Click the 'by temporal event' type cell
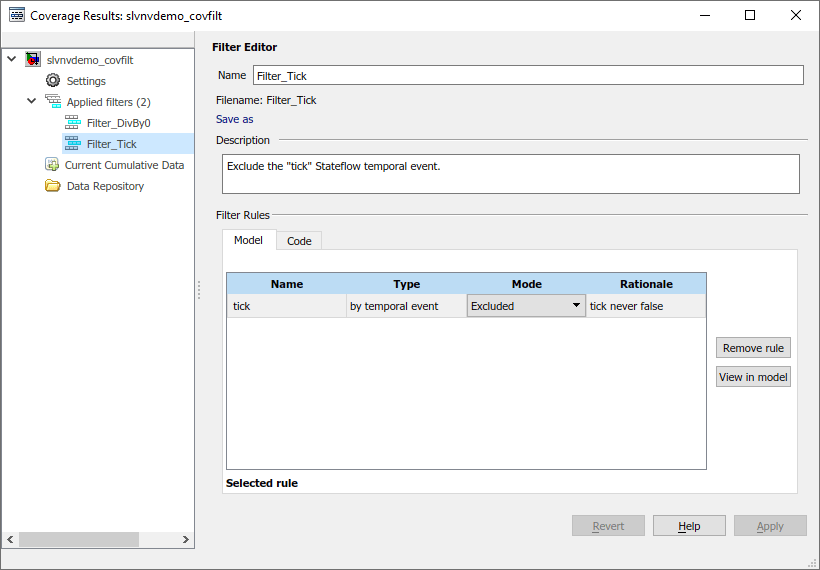This screenshot has height=570, width=820. coord(406,306)
